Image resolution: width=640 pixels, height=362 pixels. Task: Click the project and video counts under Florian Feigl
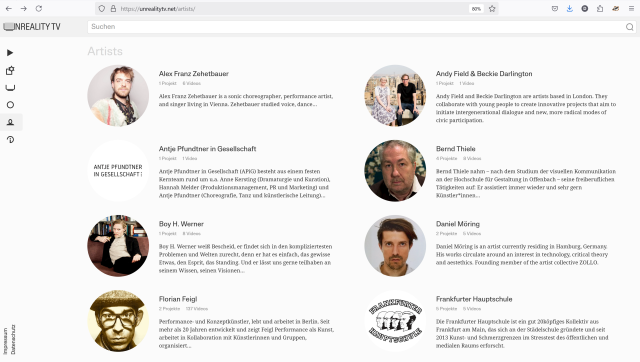(x=183, y=309)
